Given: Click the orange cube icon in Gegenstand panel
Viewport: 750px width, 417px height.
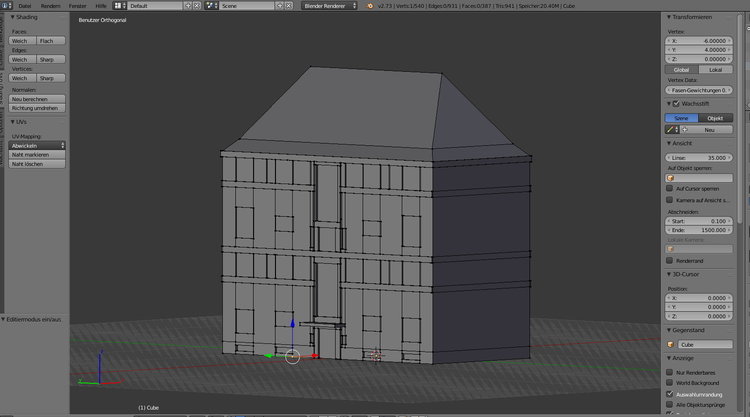Looking at the screenshot, I should (x=671, y=344).
